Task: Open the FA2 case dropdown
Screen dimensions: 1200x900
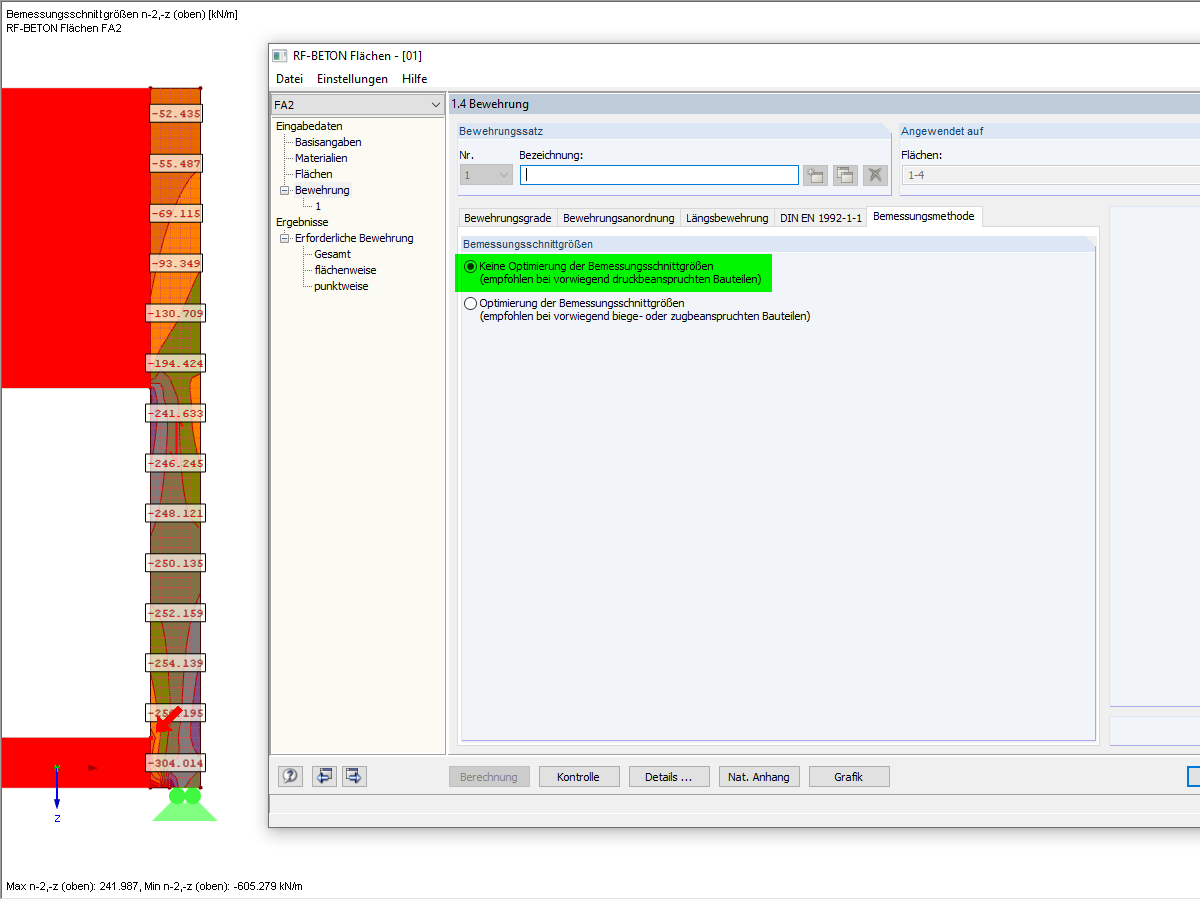Action: pos(435,105)
